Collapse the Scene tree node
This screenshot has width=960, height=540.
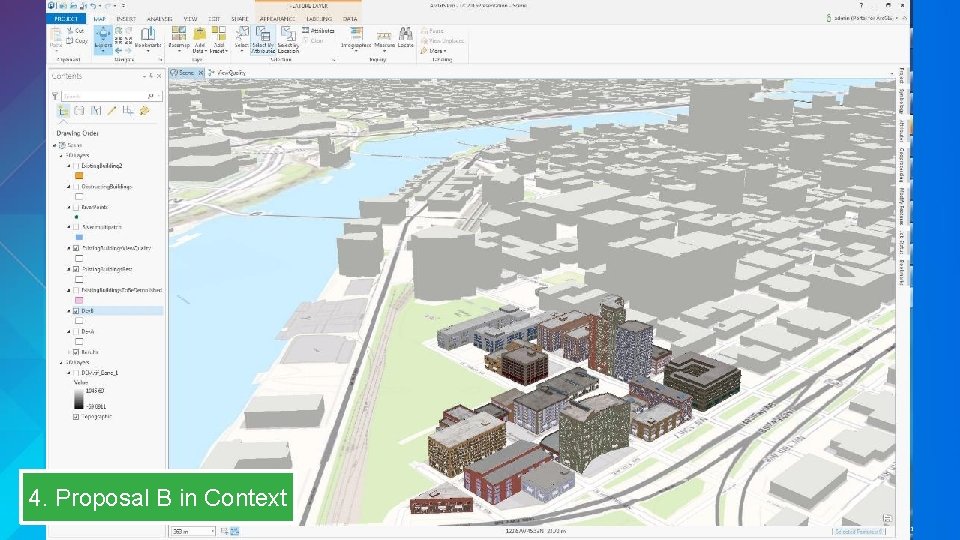(x=54, y=146)
